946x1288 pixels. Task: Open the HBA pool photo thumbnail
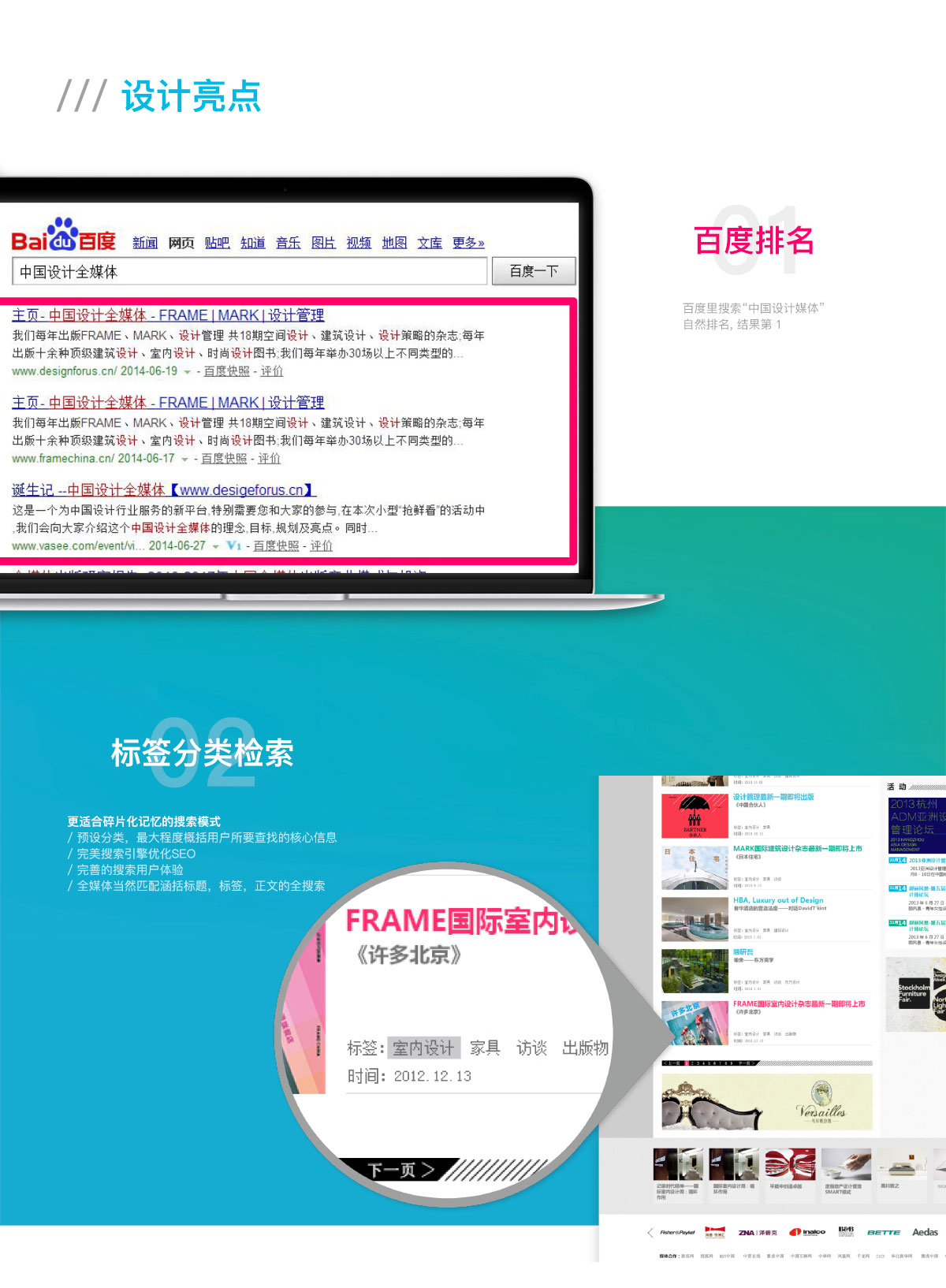[x=695, y=919]
